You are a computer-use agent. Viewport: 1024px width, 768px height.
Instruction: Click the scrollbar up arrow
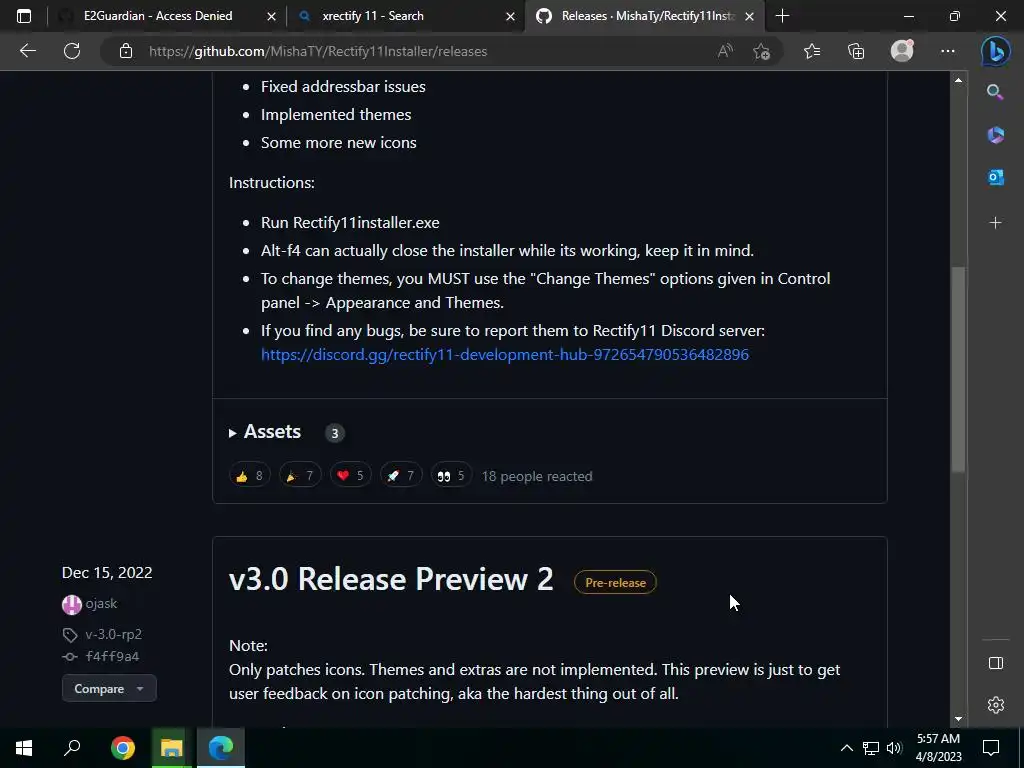958,80
